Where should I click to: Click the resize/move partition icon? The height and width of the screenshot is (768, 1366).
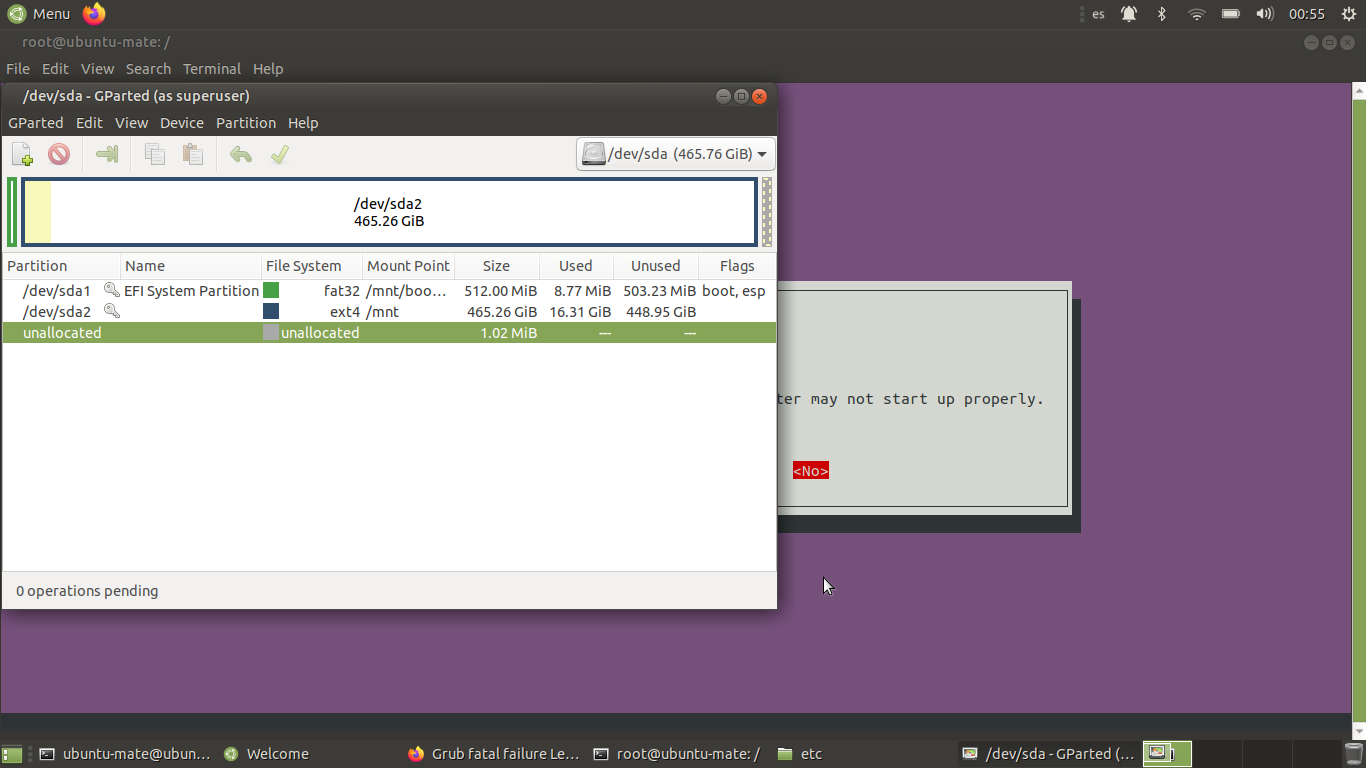pyautogui.click(x=107, y=154)
